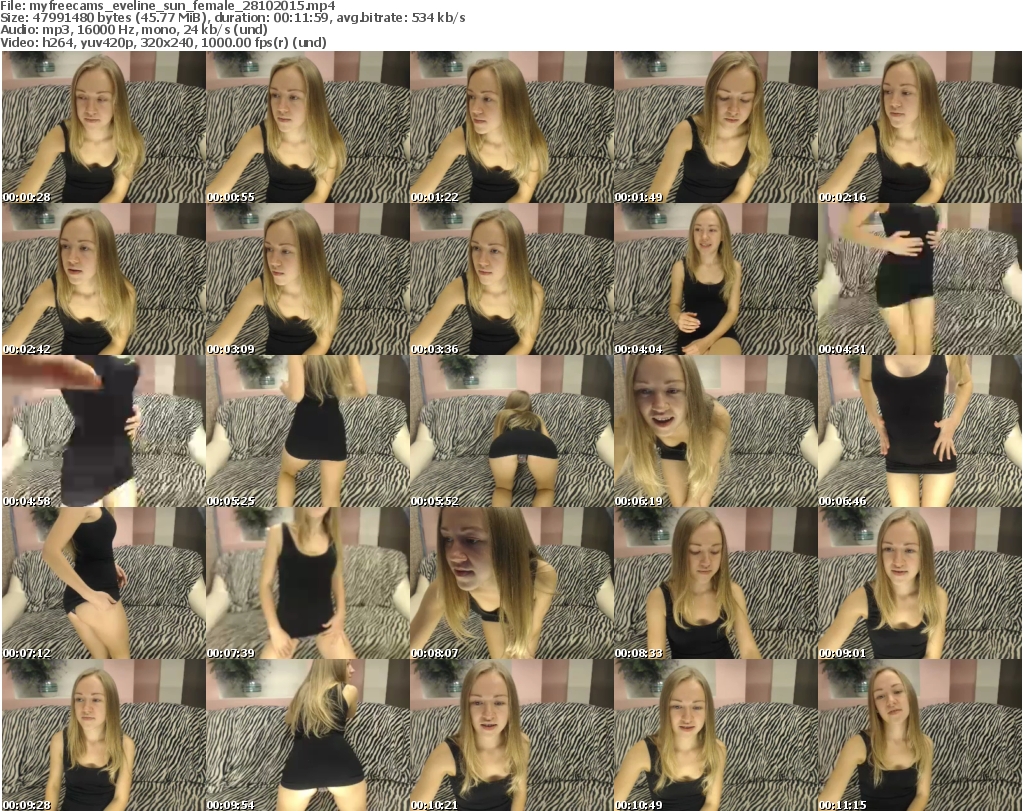Open the thumbnail stamped 00:09:54
1024x811 pixels.
pos(308,735)
